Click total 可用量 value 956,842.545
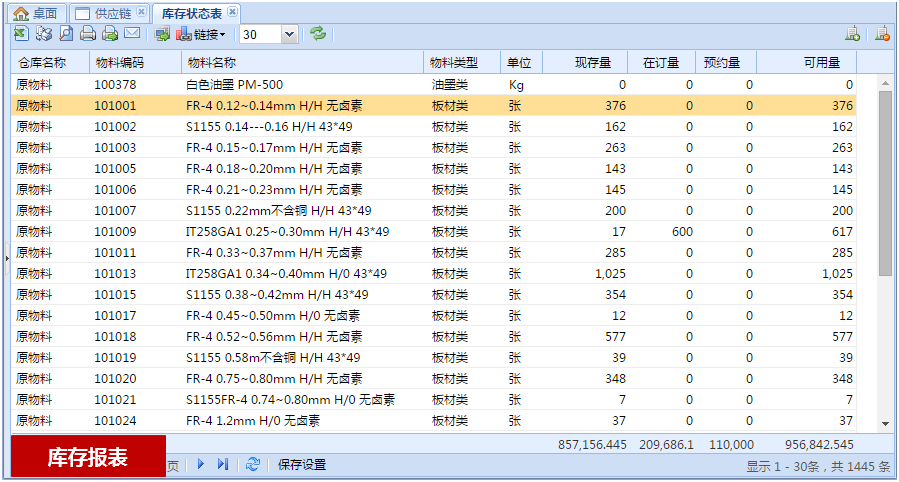 click(819, 445)
